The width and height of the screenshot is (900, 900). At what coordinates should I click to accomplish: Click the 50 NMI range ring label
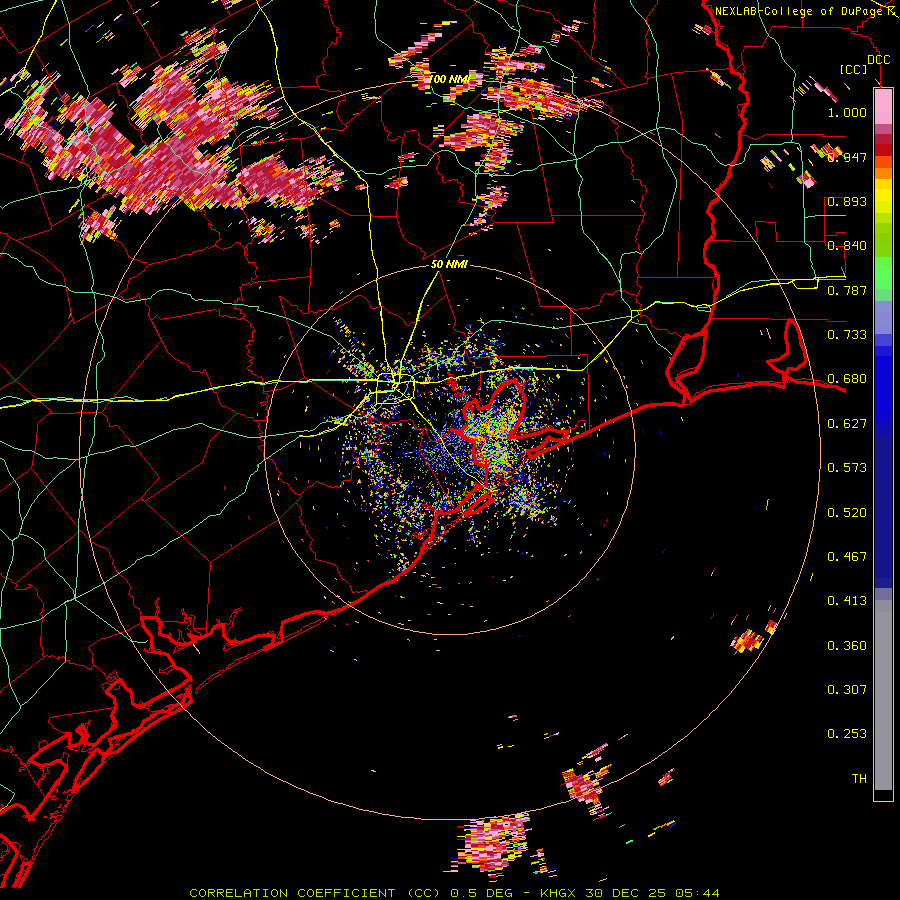[x=449, y=265]
